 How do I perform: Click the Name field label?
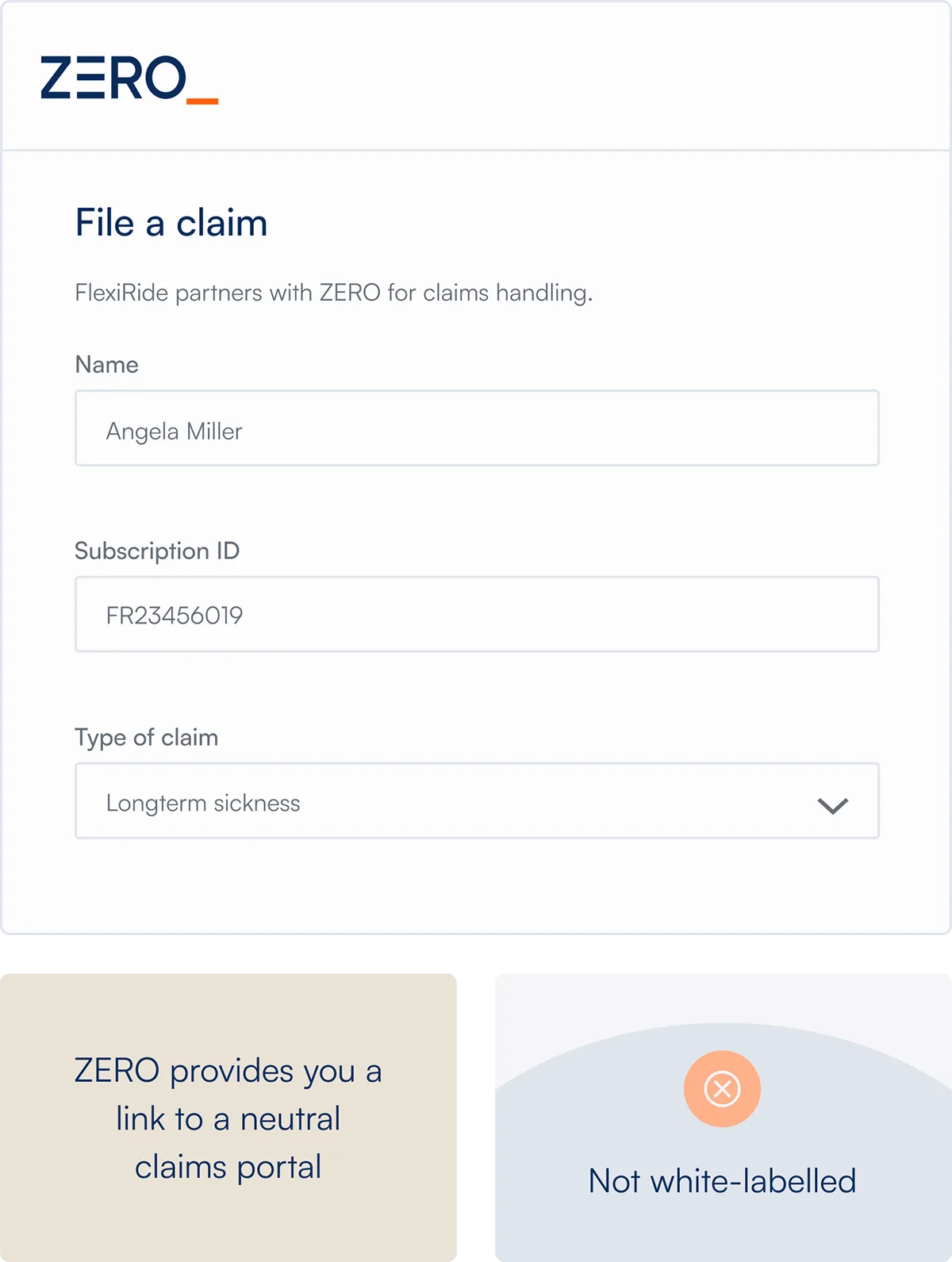coord(107,365)
